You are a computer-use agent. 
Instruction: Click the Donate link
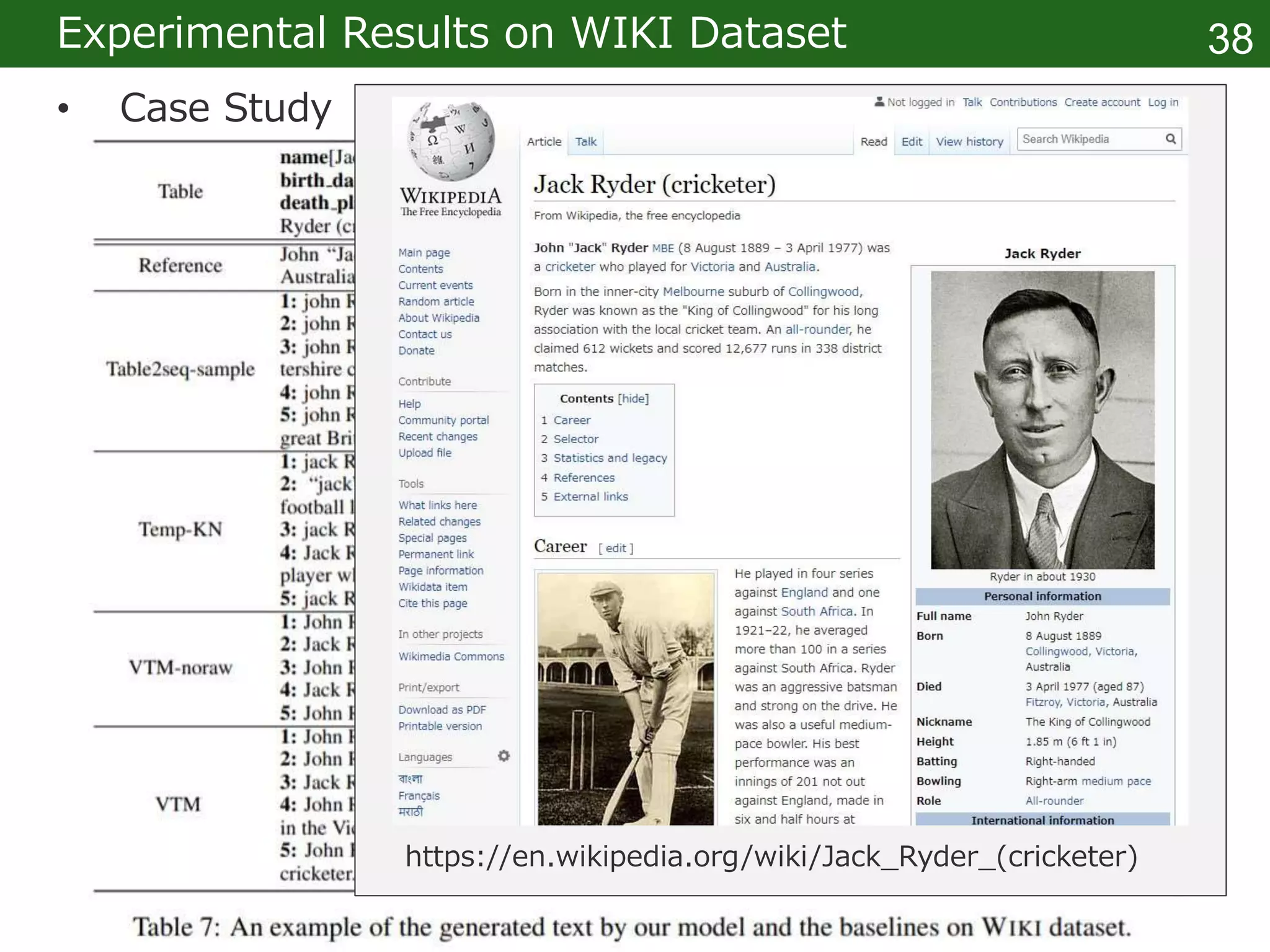[x=416, y=350]
